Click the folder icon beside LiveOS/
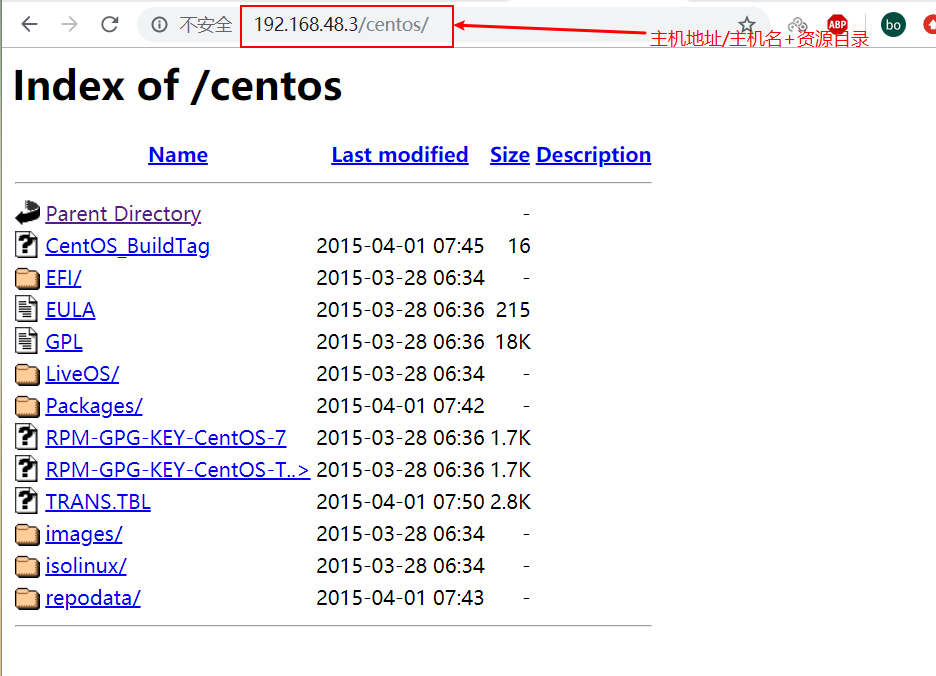936x676 pixels. (x=27, y=374)
